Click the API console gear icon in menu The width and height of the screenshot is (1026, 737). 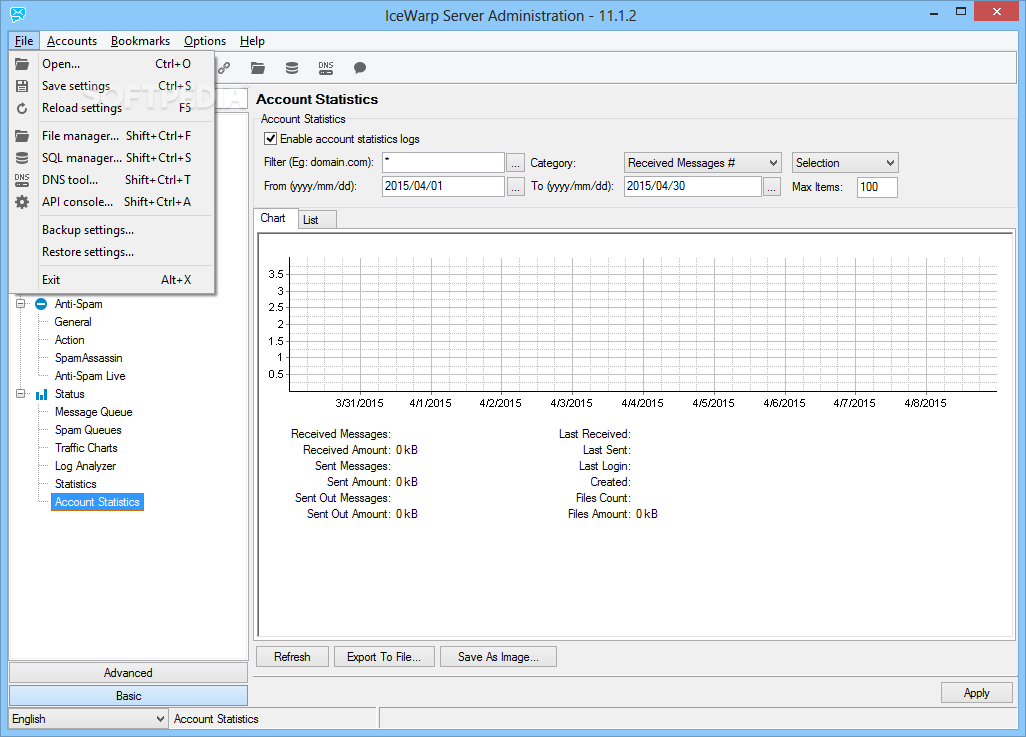pyautogui.click(x=22, y=202)
